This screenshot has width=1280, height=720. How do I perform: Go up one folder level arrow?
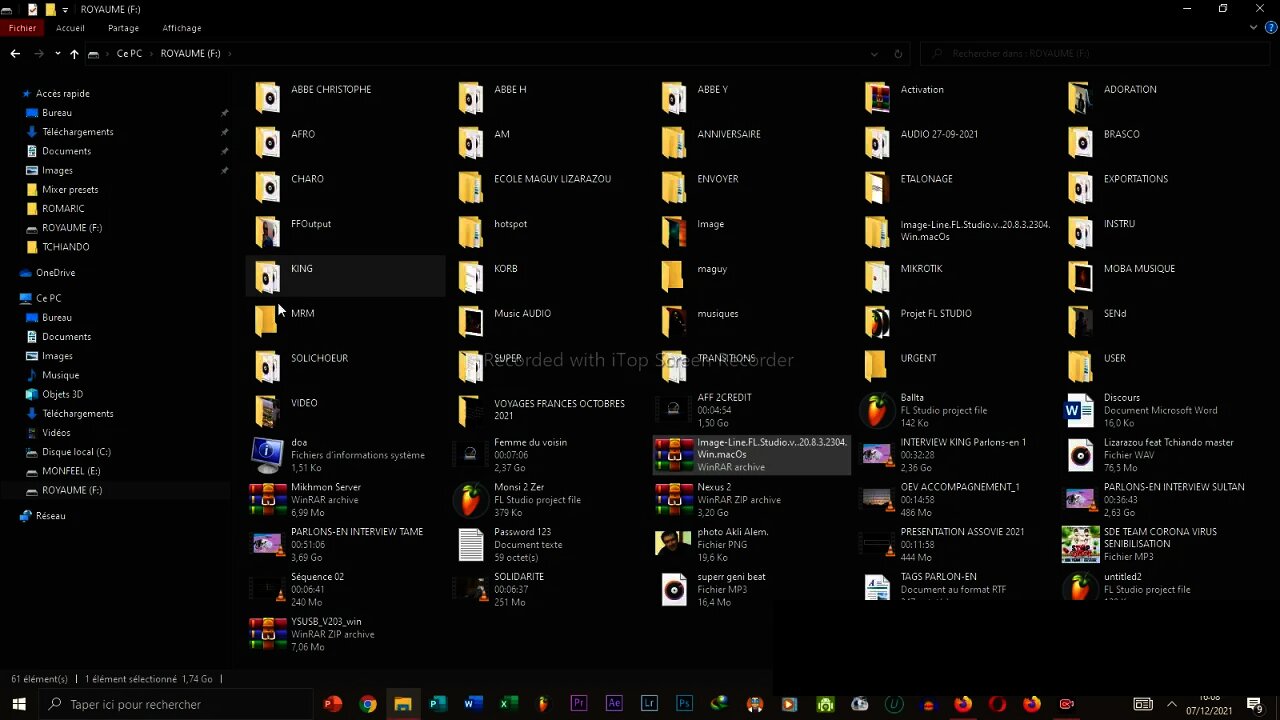point(74,54)
